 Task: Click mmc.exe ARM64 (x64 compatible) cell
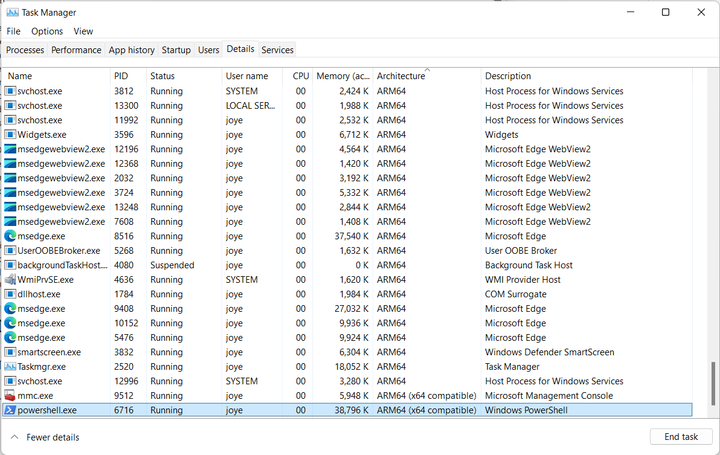click(427, 396)
